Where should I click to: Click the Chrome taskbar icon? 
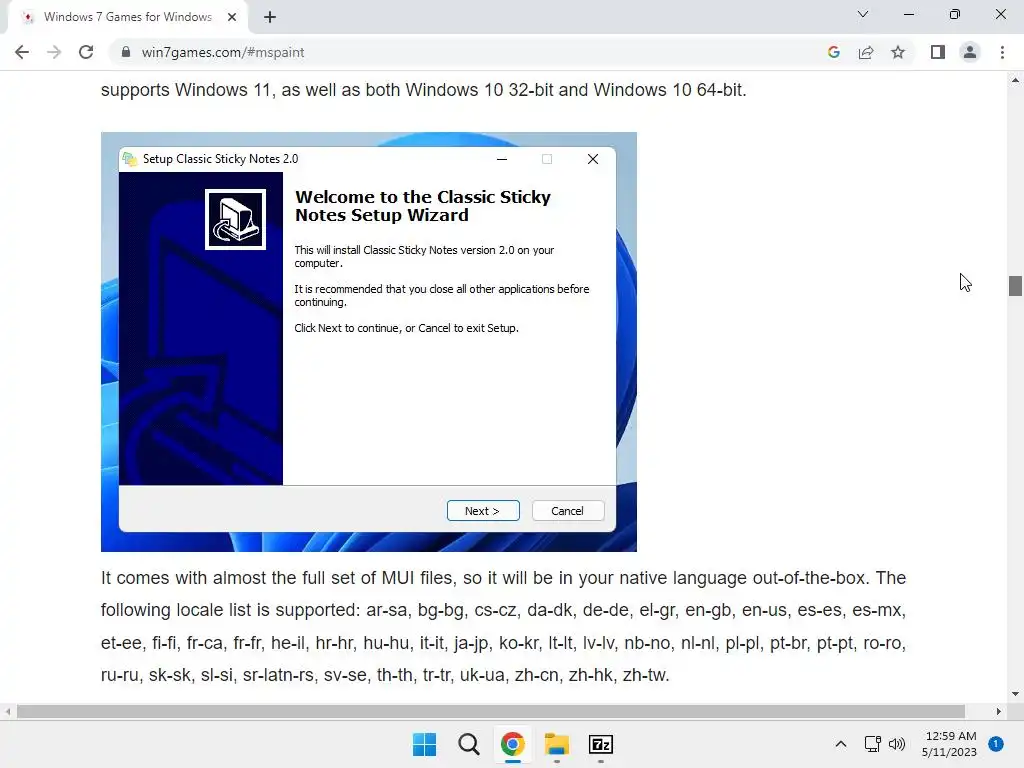click(x=513, y=744)
